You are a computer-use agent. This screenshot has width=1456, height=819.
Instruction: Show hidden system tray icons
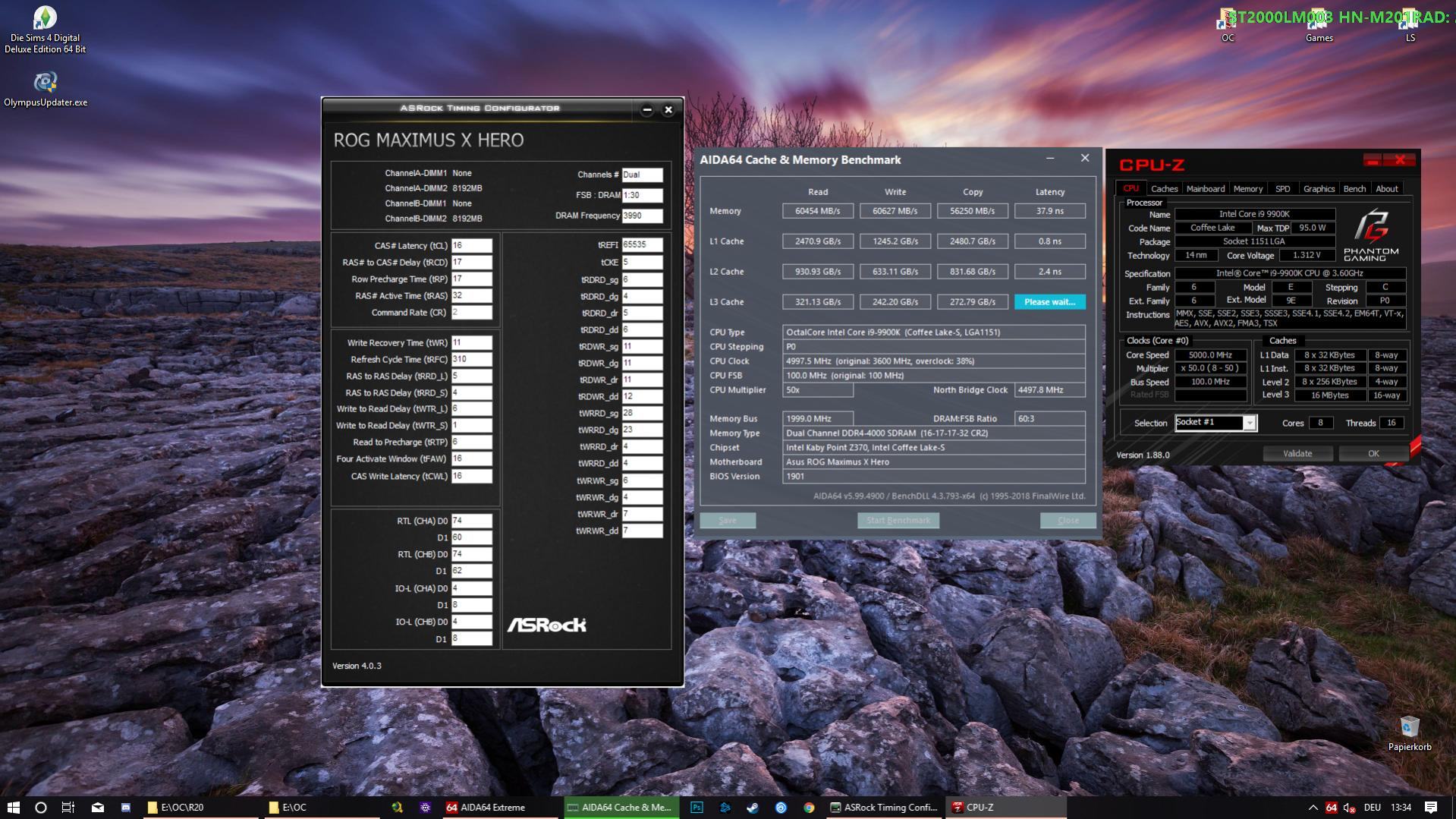click(x=1313, y=808)
